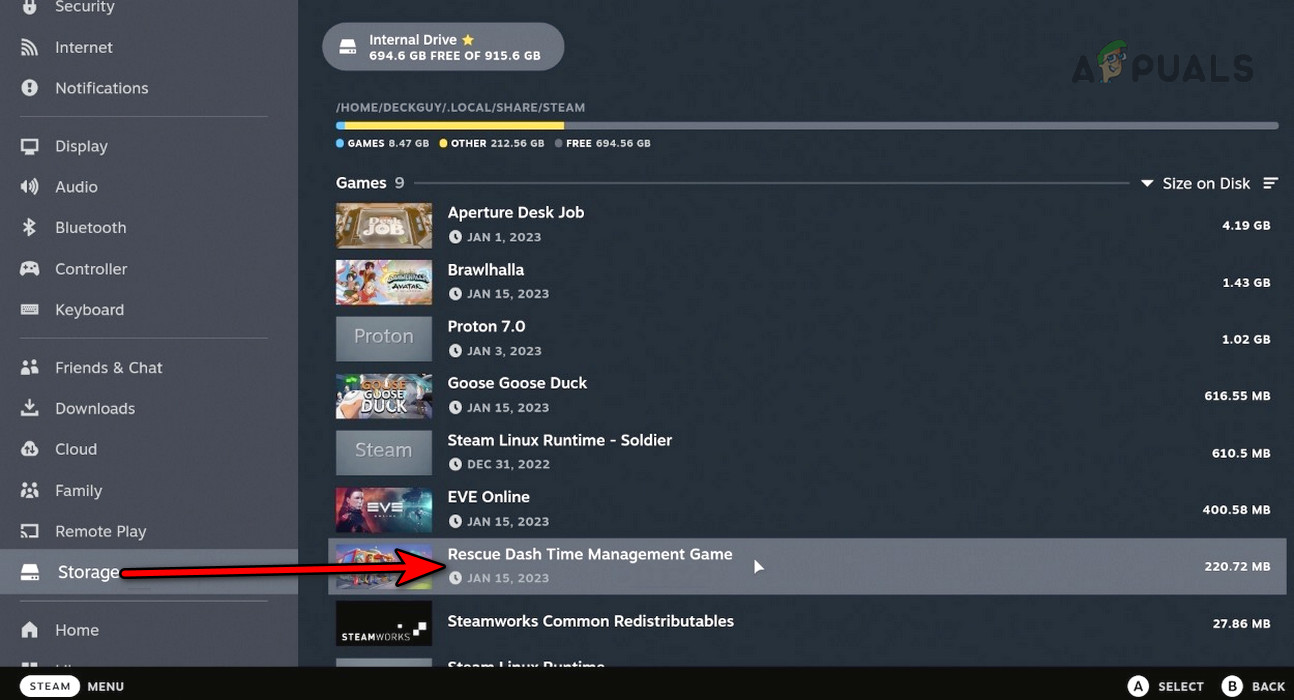Screen dimensions: 1294x700
Task: Click the Remote Play icon
Action: coord(28,531)
